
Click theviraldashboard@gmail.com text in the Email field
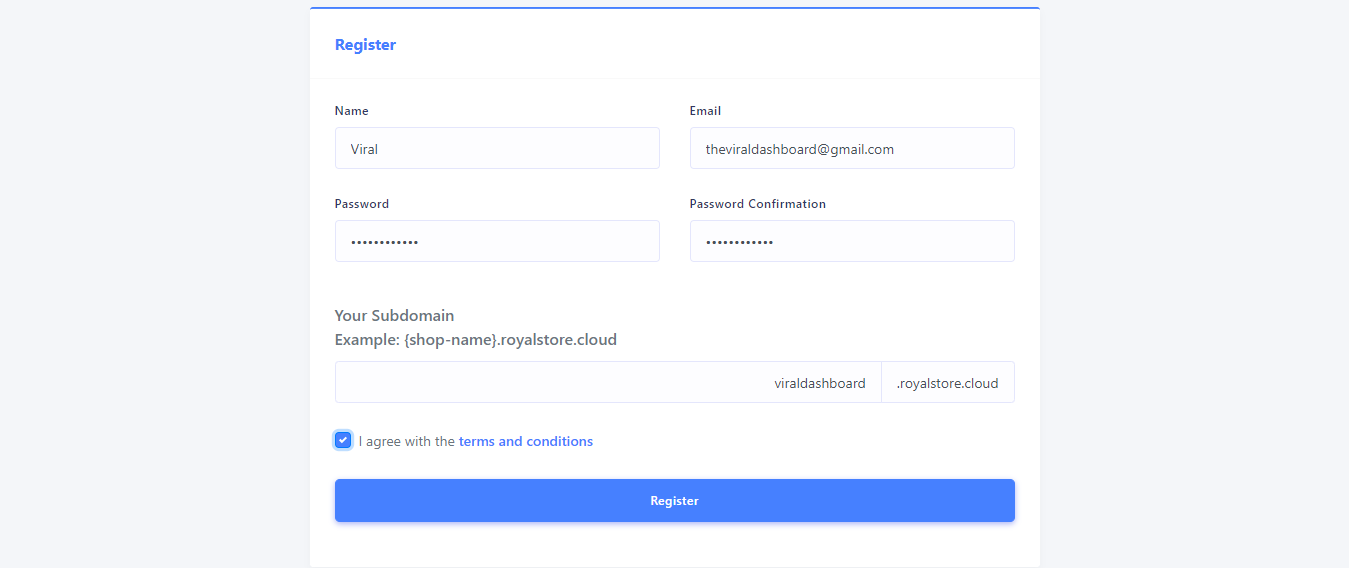tap(800, 149)
